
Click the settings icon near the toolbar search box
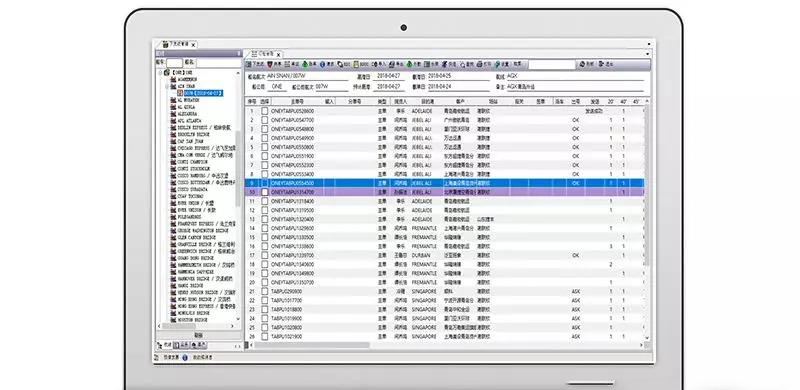coord(496,64)
